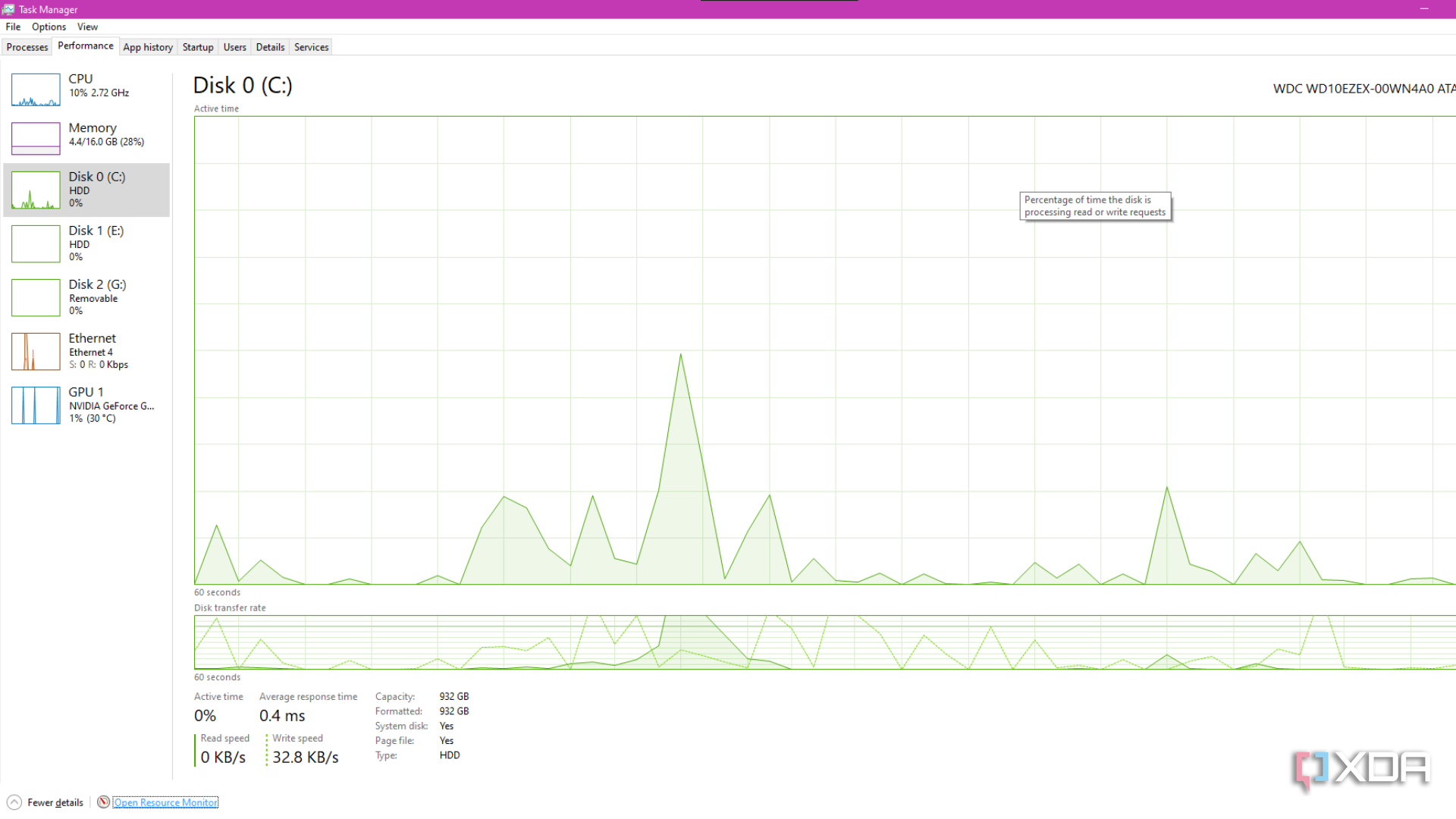Switch to the App history tab
This screenshot has height=819, width=1456.
[148, 47]
